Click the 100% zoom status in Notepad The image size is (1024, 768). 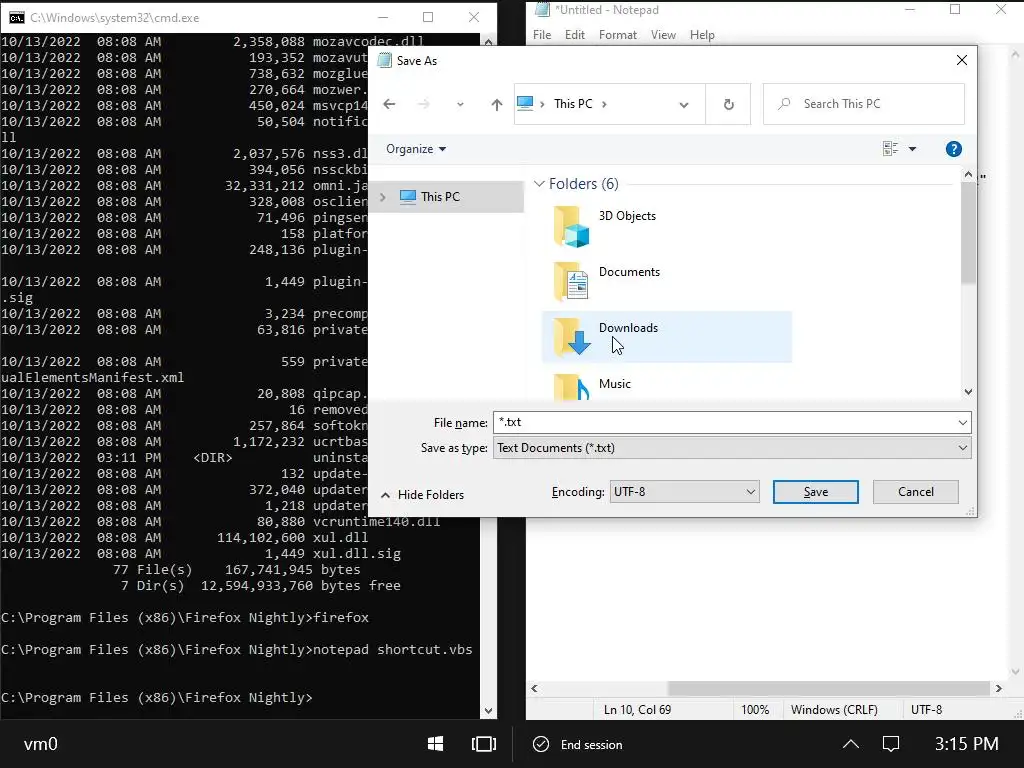point(755,710)
